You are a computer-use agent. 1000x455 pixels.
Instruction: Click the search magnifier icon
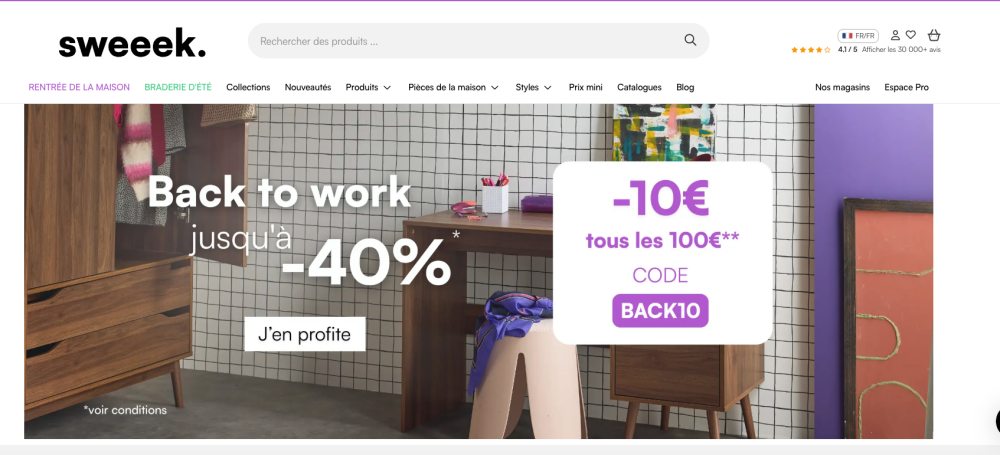(x=690, y=40)
